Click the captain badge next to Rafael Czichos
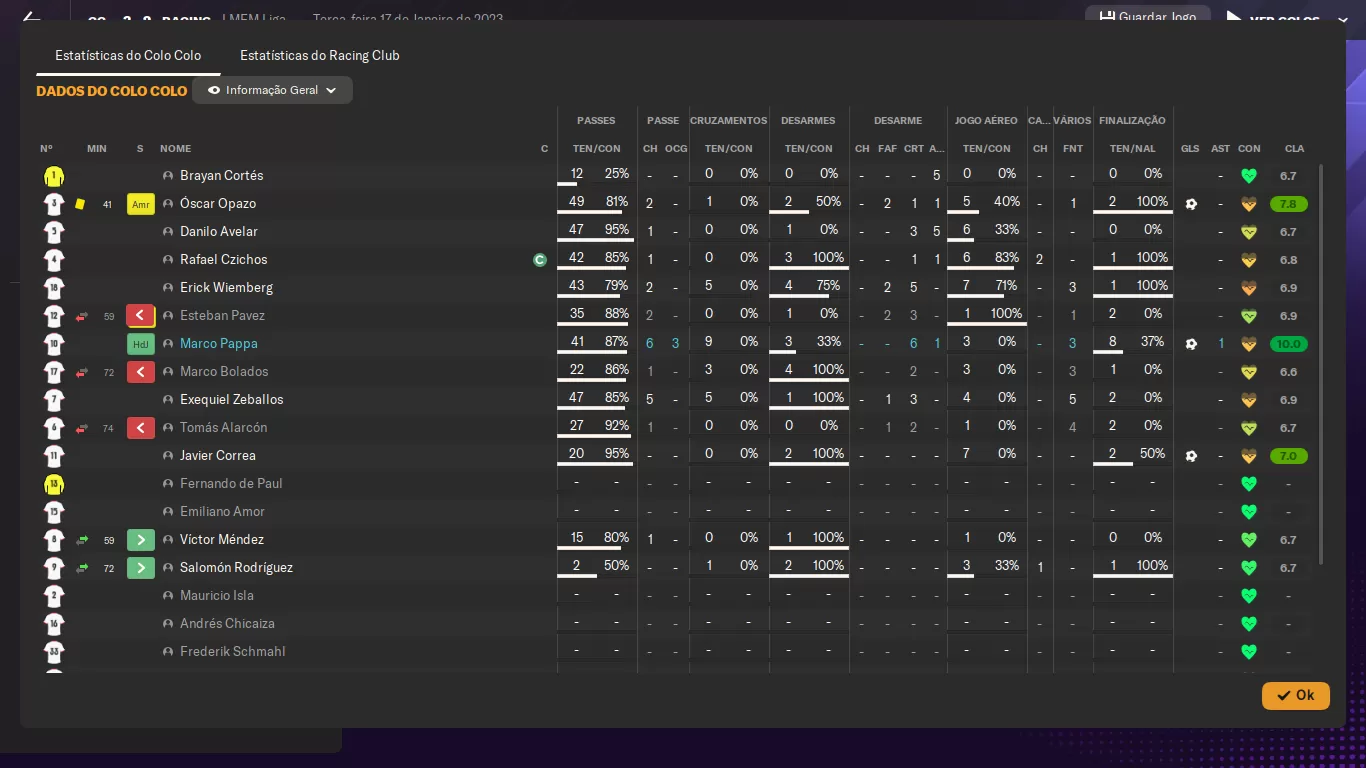 point(540,260)
